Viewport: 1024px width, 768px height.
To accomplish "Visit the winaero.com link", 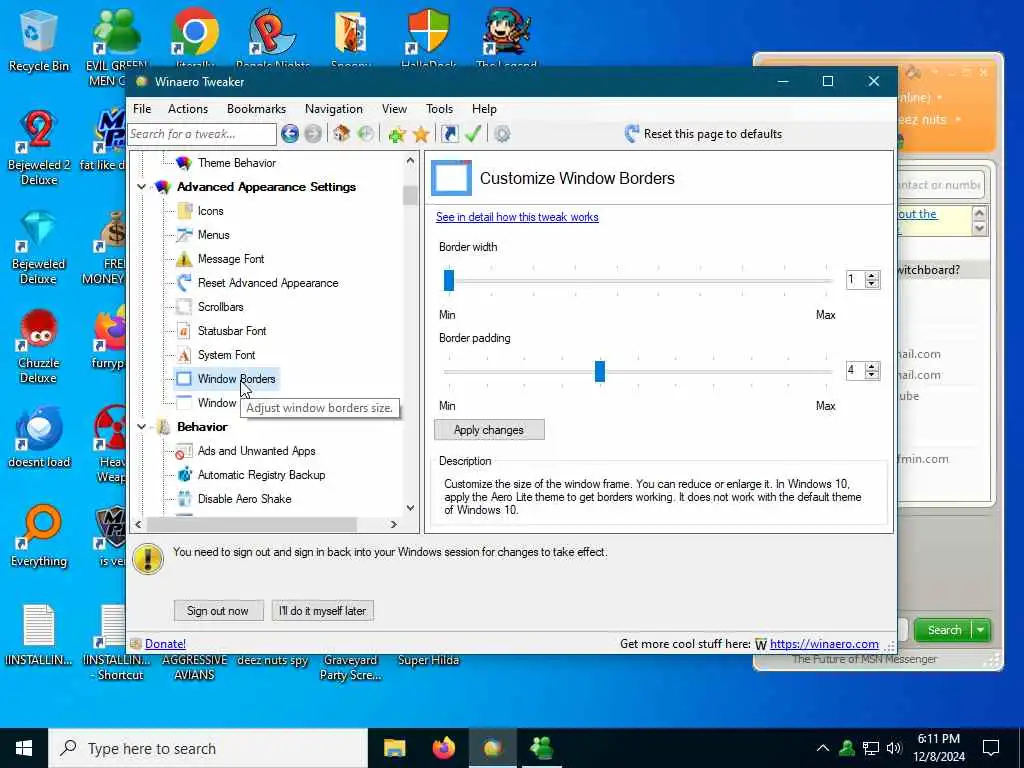I will click(x=824, y=644).
